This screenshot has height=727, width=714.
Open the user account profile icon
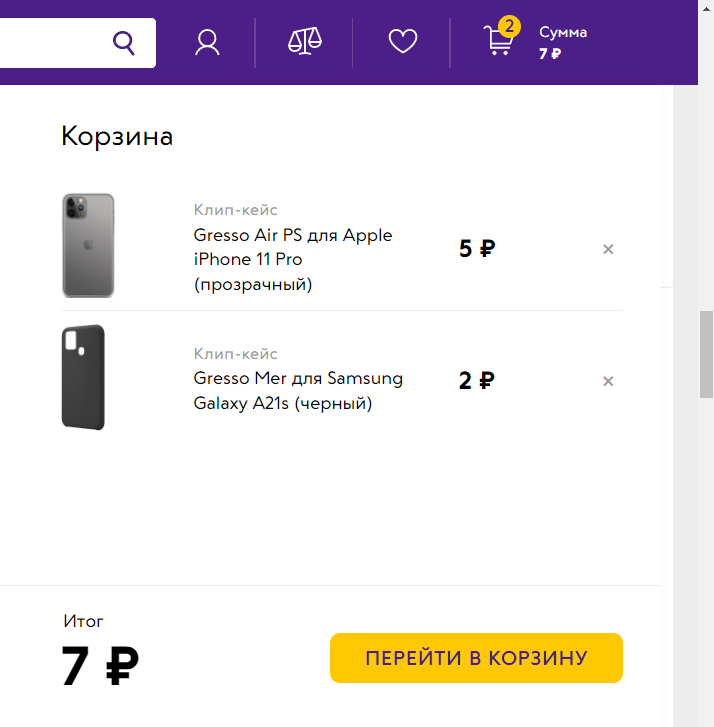207,42
